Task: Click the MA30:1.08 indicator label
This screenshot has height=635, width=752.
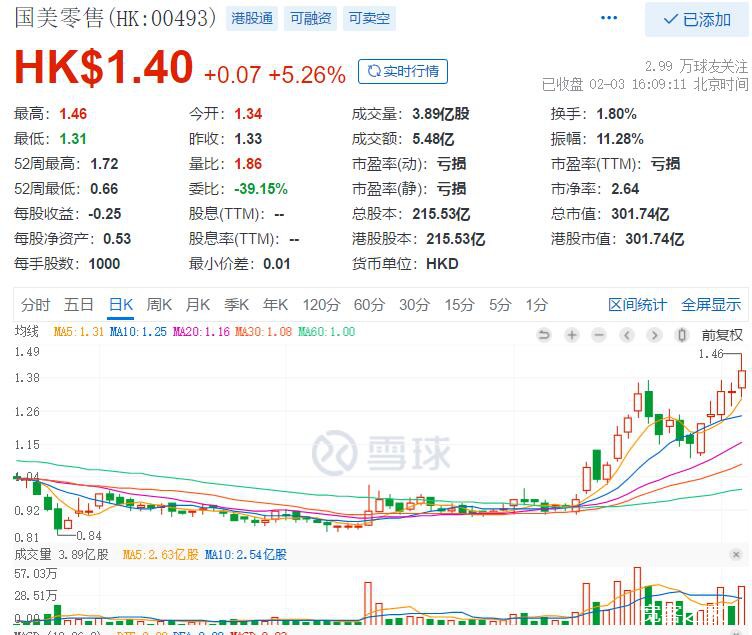Action: [263, 331]
